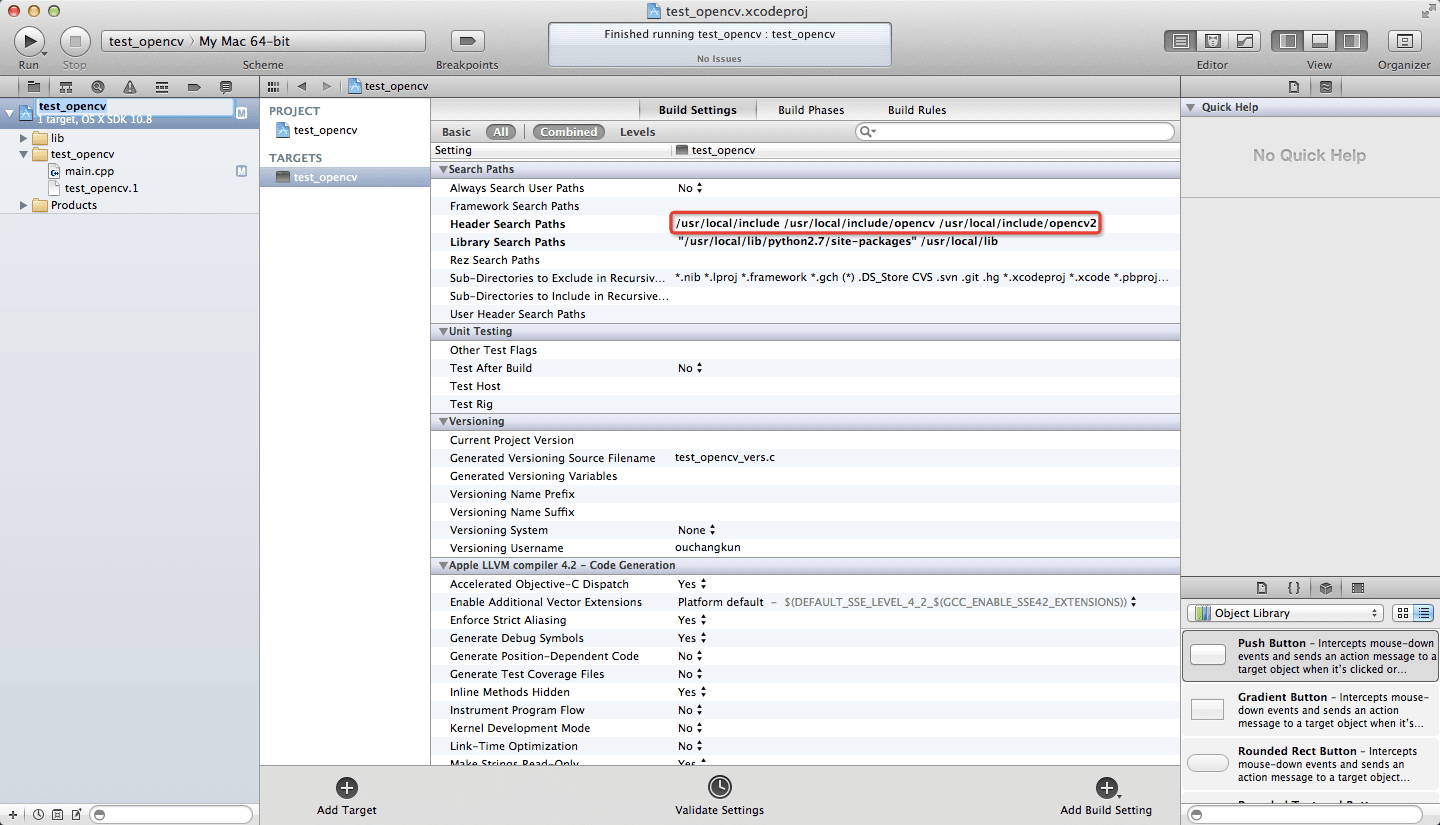Toggle the Breakpoints button
This screenshot has width=1440, height=825.
tap(467, 41)
